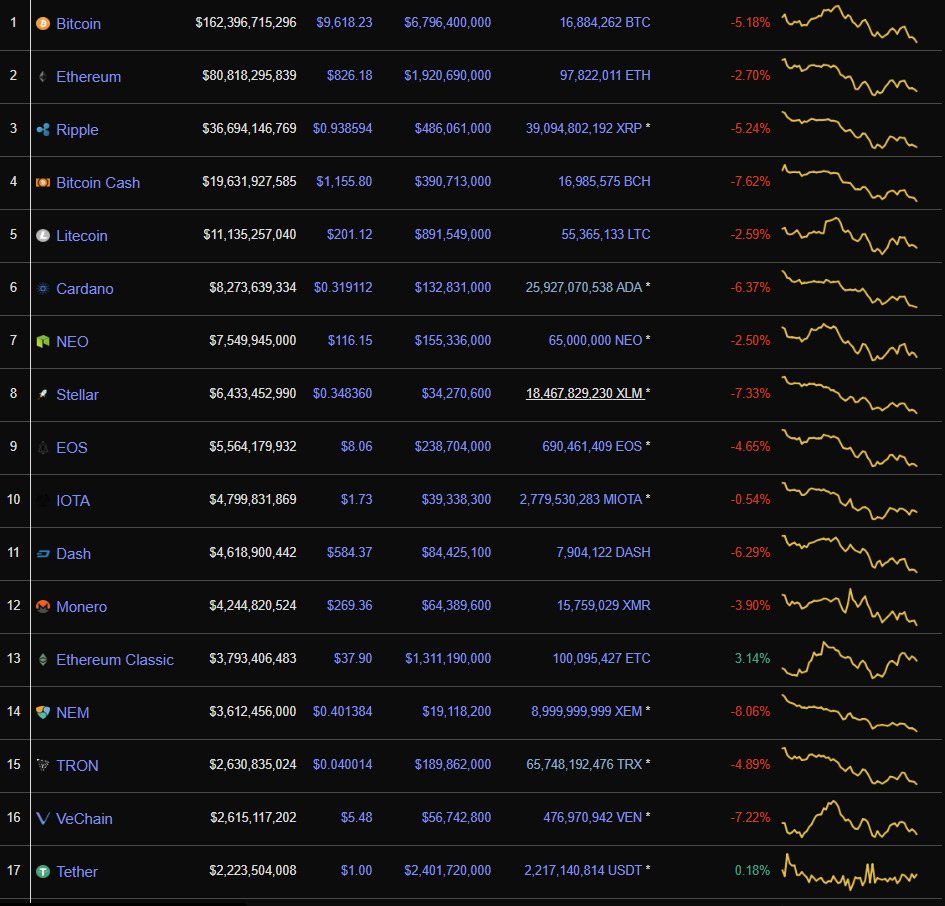Open the Ethereum Classic price sparkline
Screen dimensions: 945x906
(849, 659)
